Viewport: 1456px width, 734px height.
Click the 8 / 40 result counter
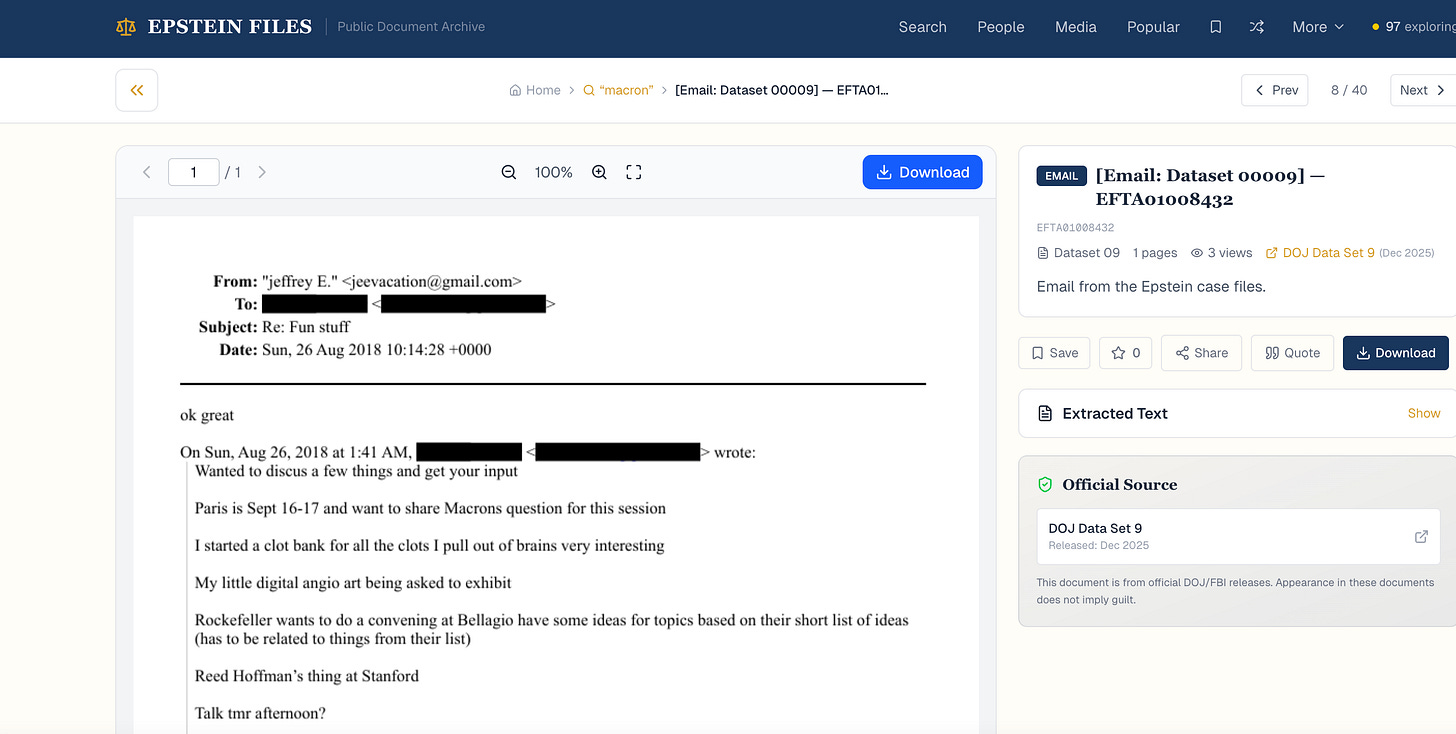[x=1349, y=90]
